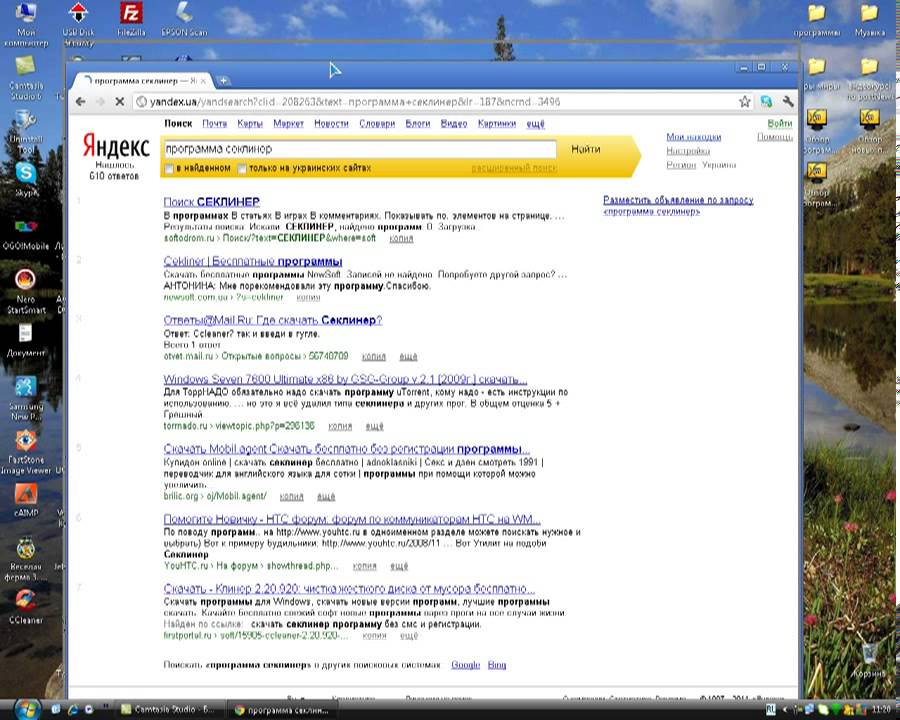Click the address bar showing yandex.ua URL

436,102
